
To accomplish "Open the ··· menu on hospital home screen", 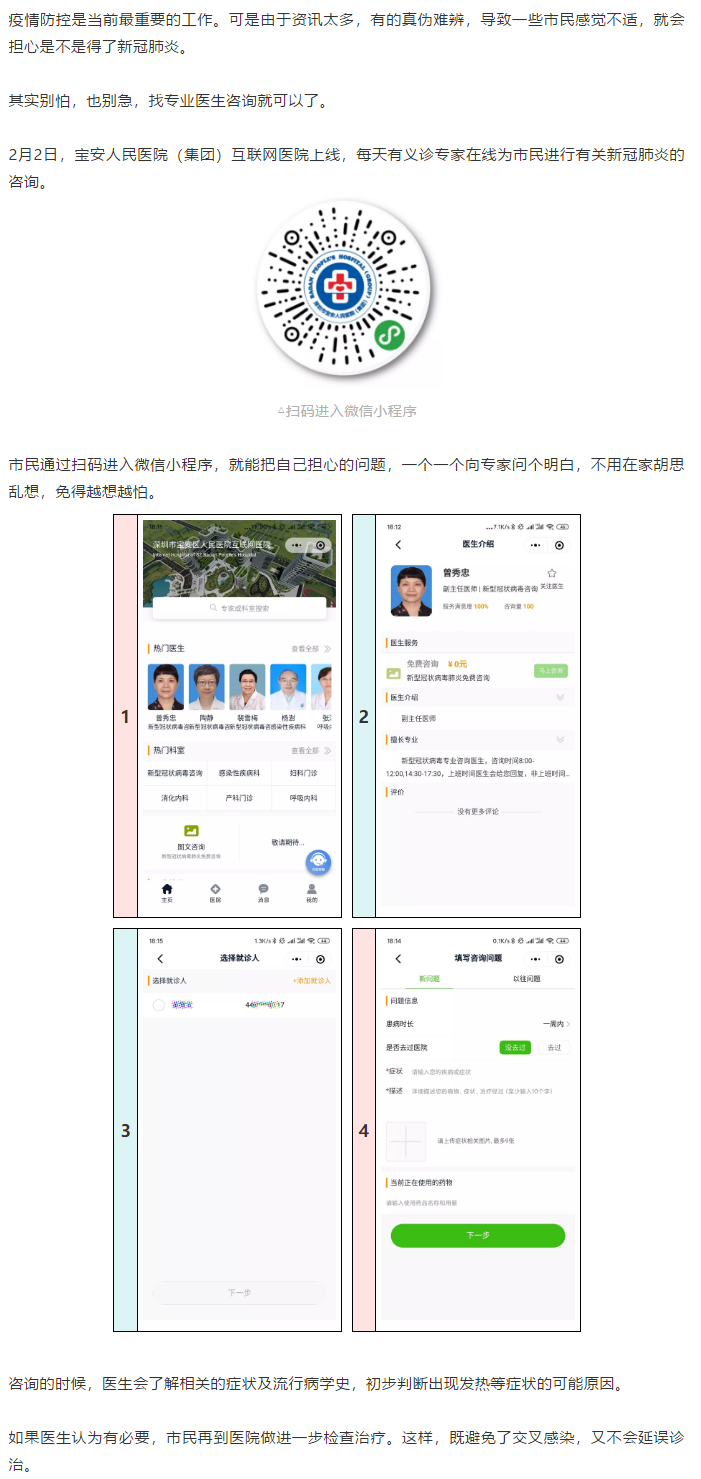I will 296,546.
